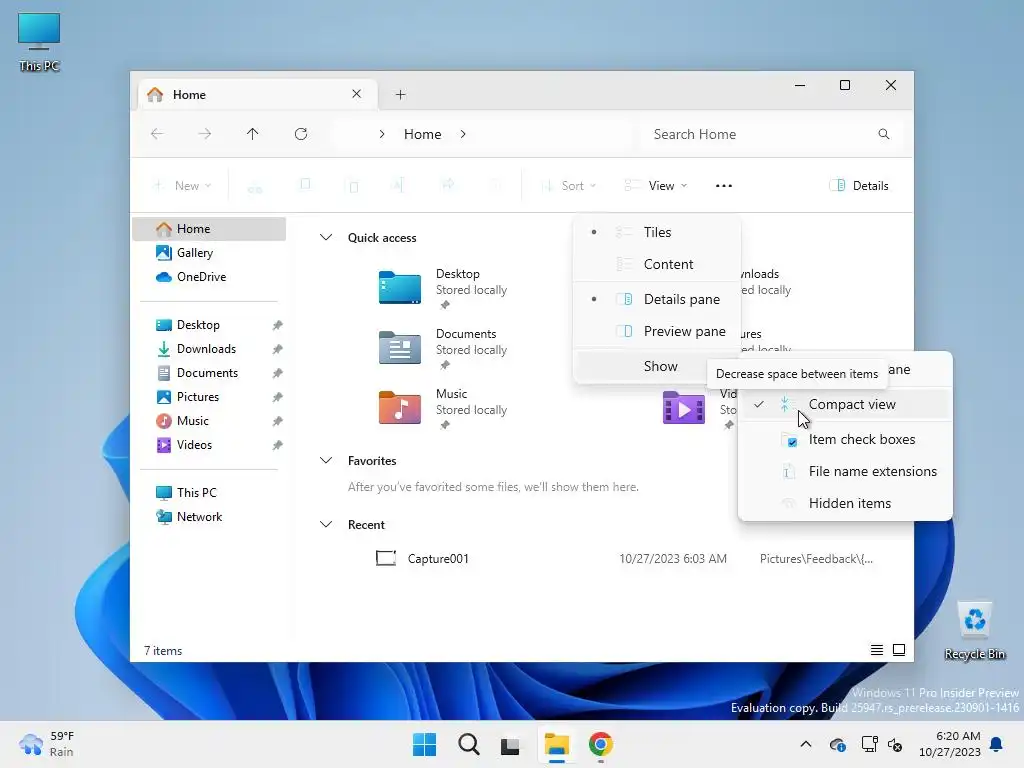Close the Home tab
This screenshot has width=1024, height=768.
pos(357,94)
